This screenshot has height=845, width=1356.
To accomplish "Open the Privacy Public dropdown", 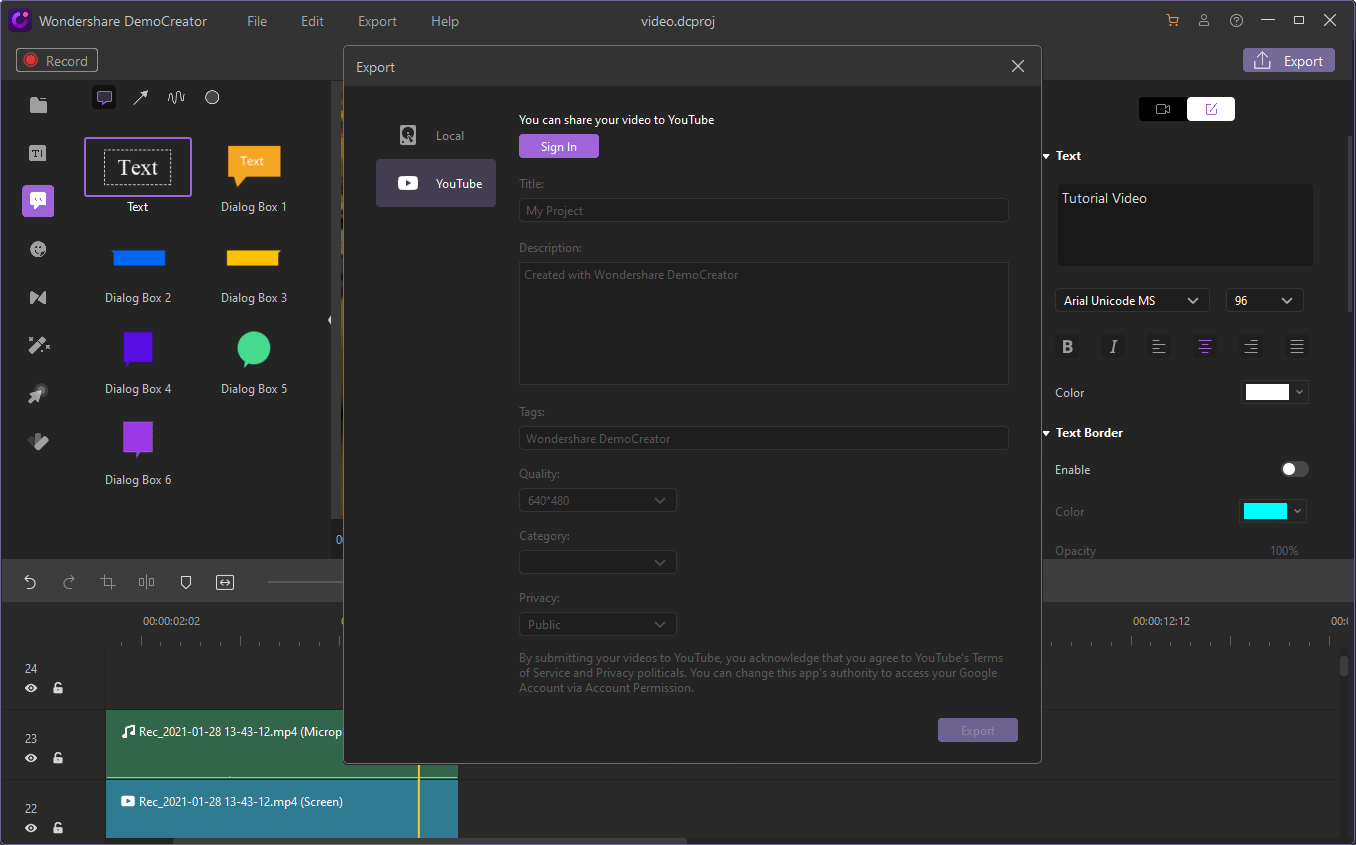I will click(x=598, y=624).
